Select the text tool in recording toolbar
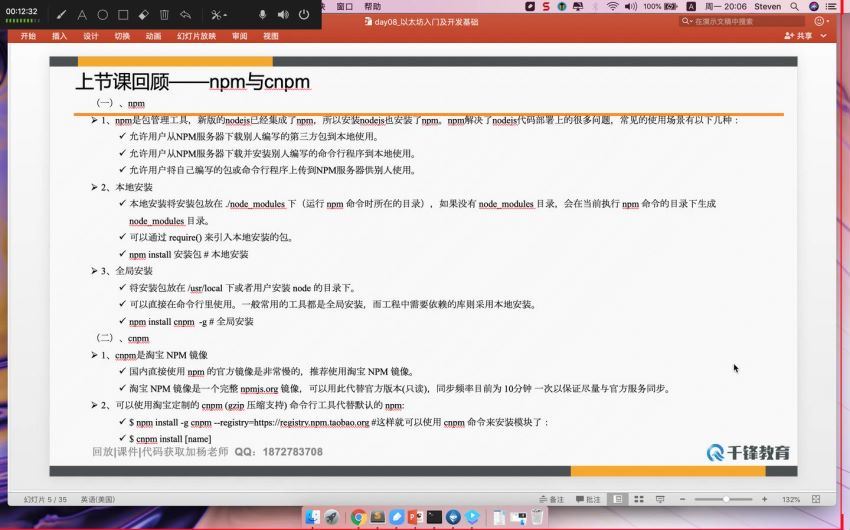Screen dimensions: 850x530 coord(82,15)
